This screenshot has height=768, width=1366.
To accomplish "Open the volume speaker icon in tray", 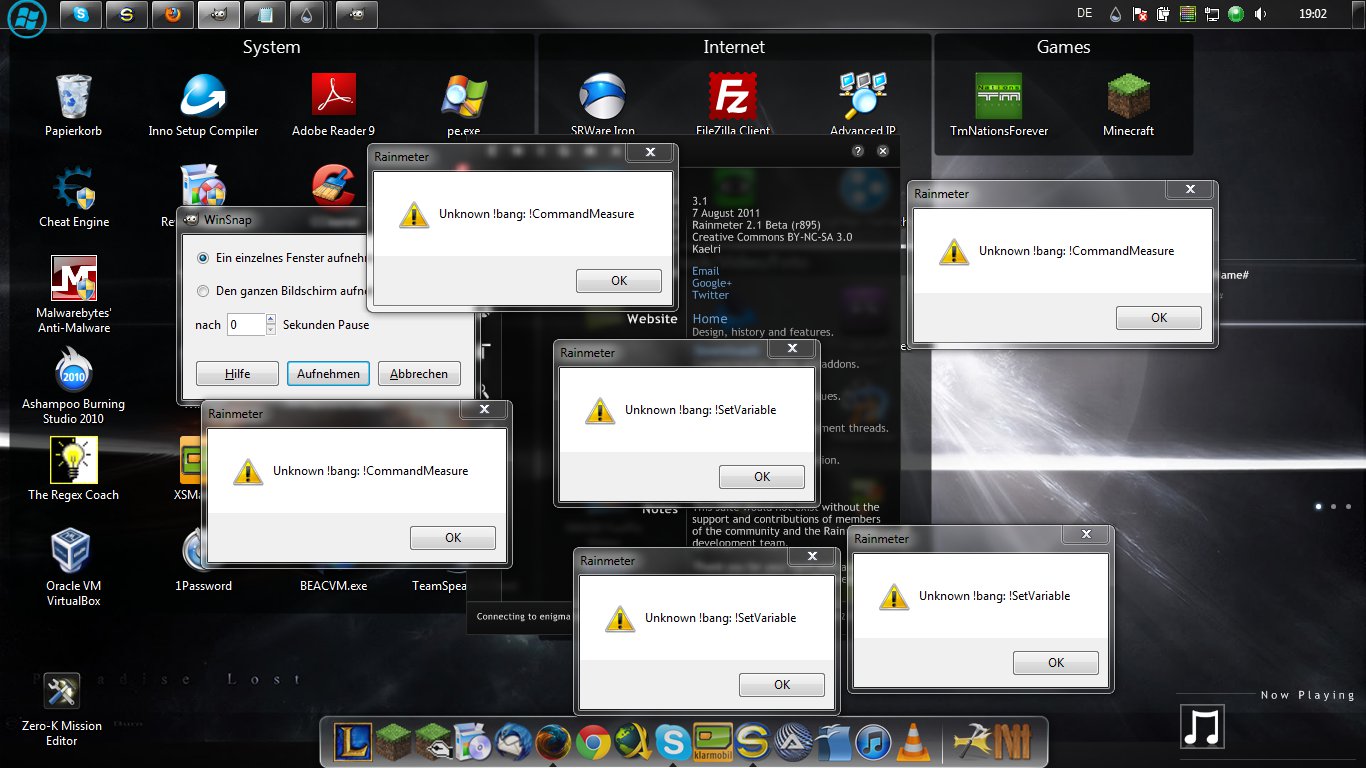I will (x=1261, y=14).
